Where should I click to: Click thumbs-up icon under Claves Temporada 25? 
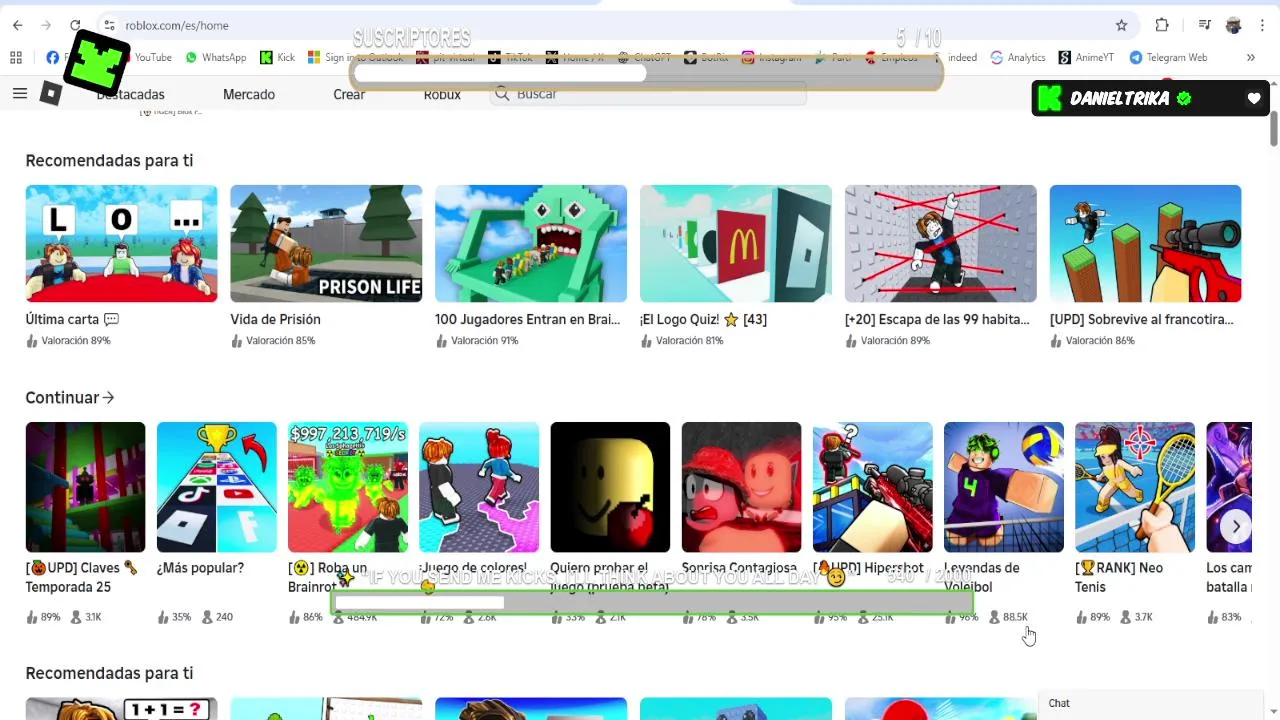tap(31, 617)
